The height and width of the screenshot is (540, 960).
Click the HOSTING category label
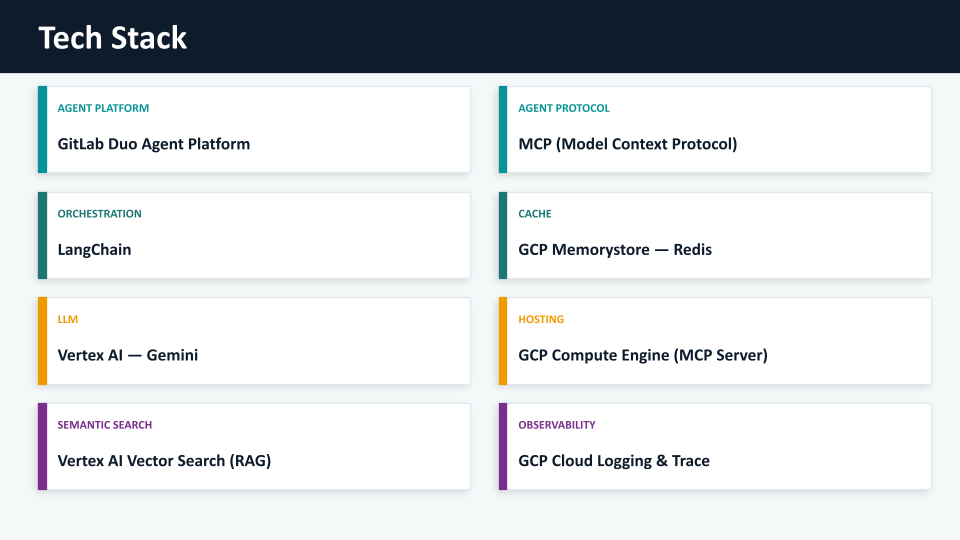pos(540,320)
